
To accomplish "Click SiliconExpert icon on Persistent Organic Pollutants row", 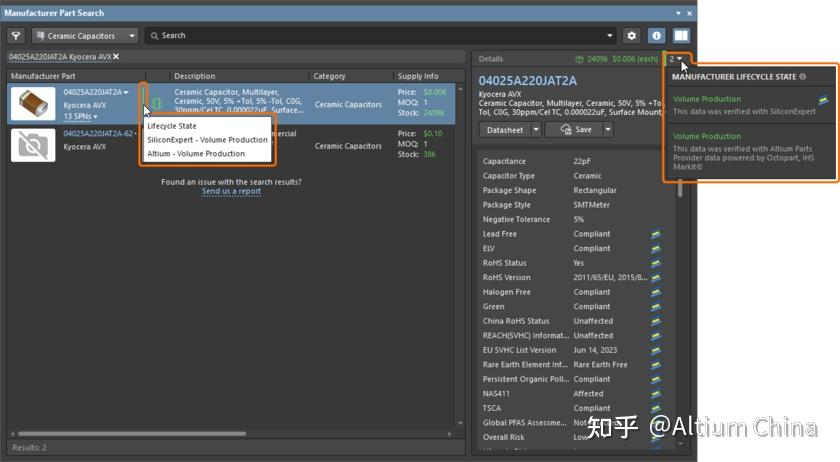I will point(656,379).
